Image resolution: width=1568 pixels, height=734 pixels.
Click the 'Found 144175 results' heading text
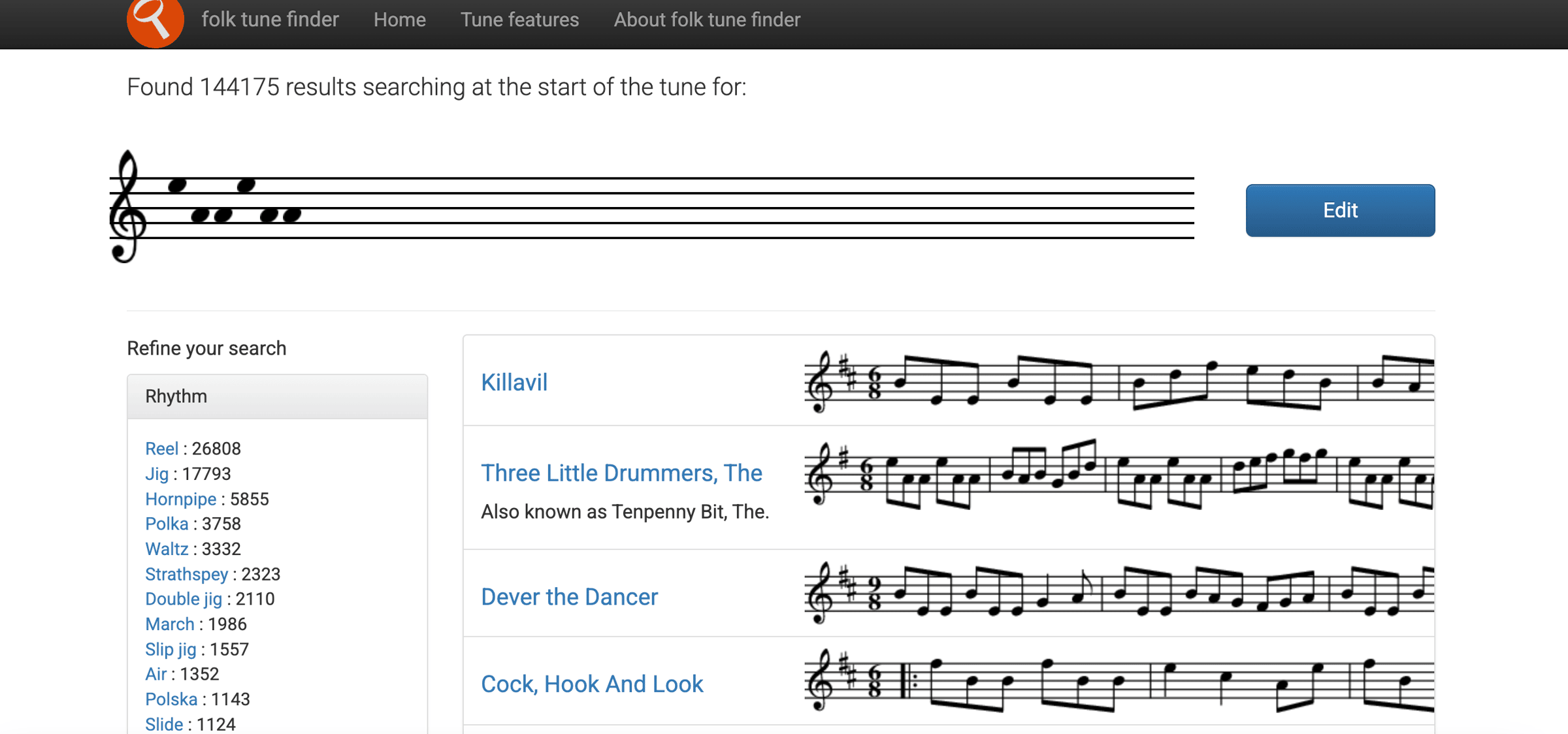436,87
